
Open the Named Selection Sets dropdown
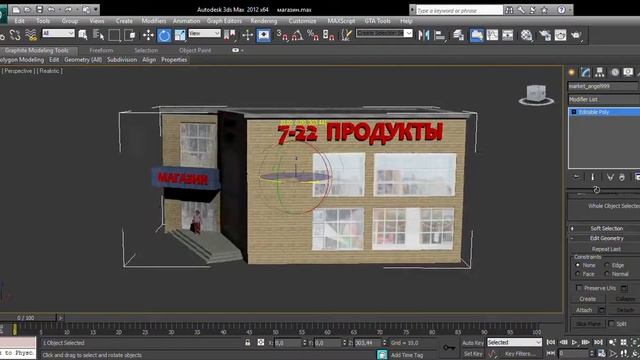tap(384, 33)
